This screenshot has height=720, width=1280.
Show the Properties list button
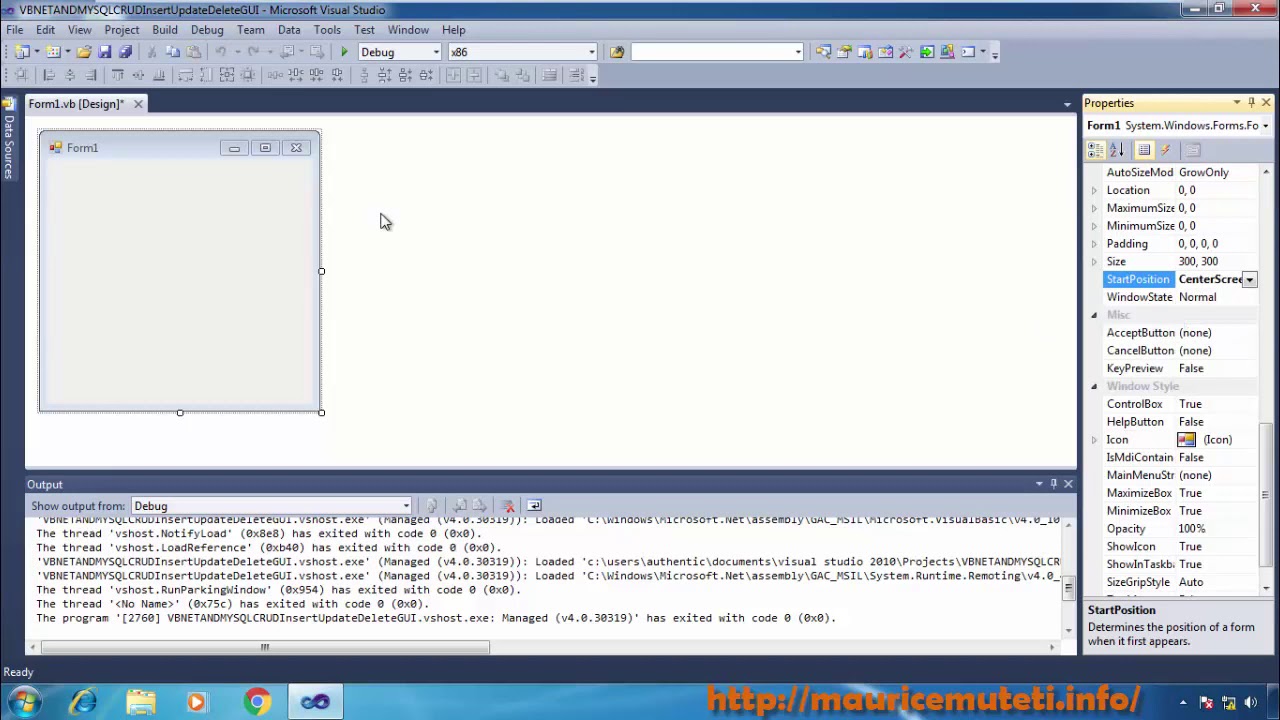[x=1144, y=150]
